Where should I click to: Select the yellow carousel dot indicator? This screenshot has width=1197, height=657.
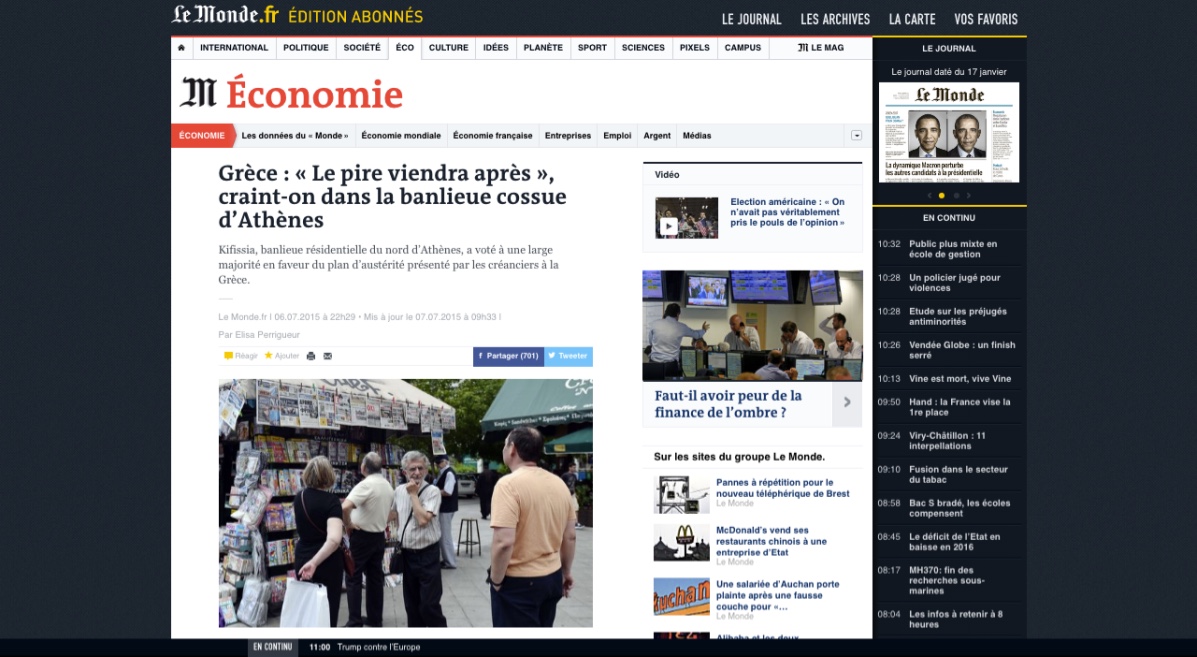click(942, 195)
